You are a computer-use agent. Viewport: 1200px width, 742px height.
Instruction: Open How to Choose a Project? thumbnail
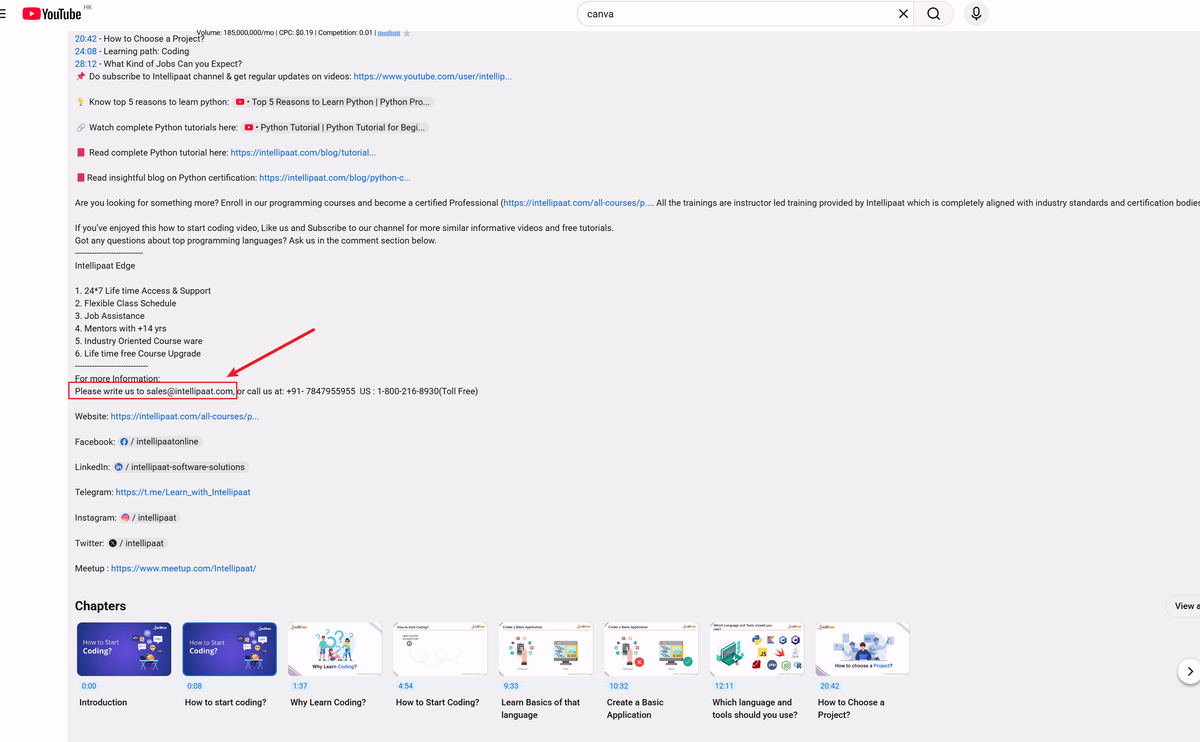863,649
